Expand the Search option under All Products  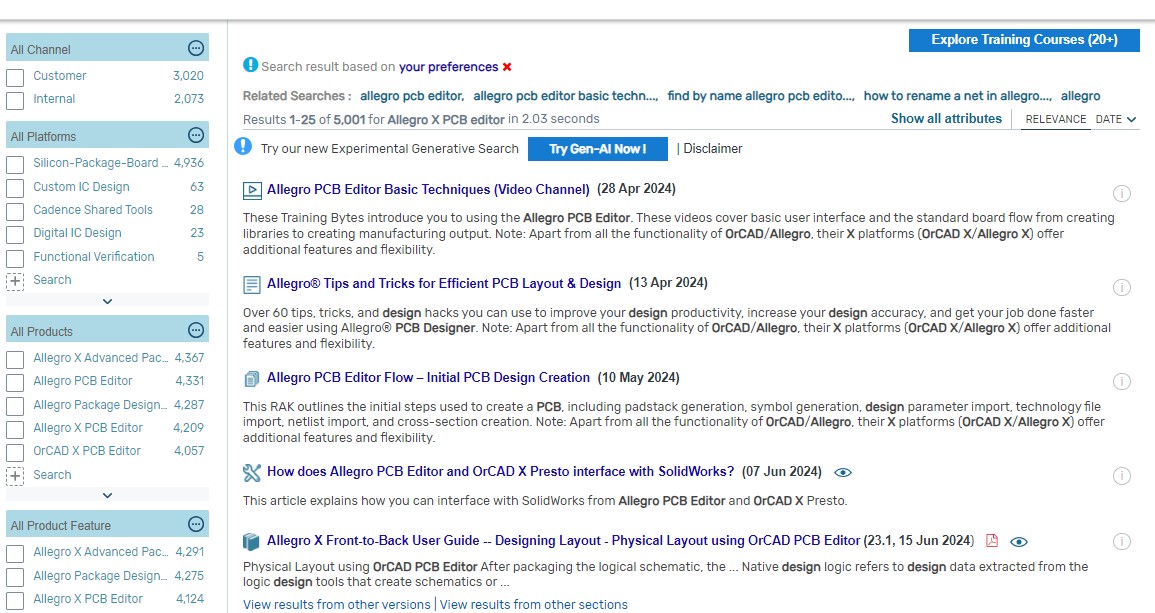[x=15, y=474]
